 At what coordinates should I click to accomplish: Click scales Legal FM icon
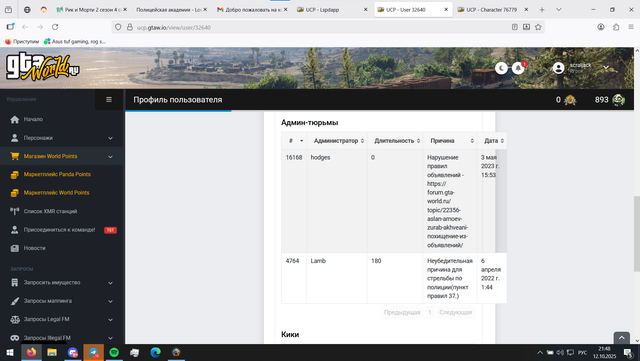click(15, 319)
